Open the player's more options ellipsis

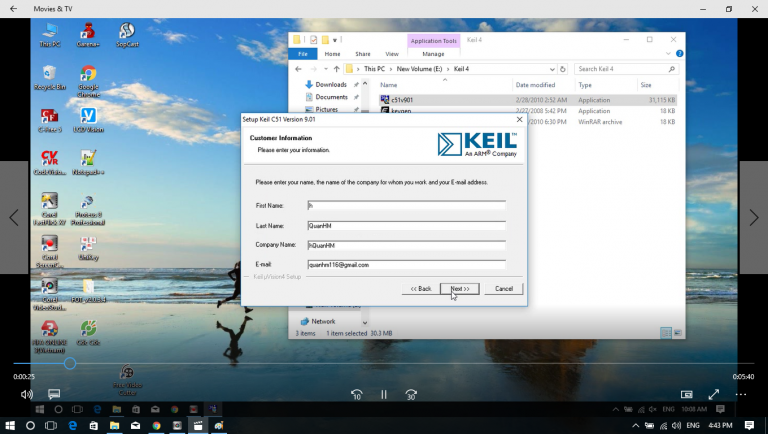click(x=741, y=395)
